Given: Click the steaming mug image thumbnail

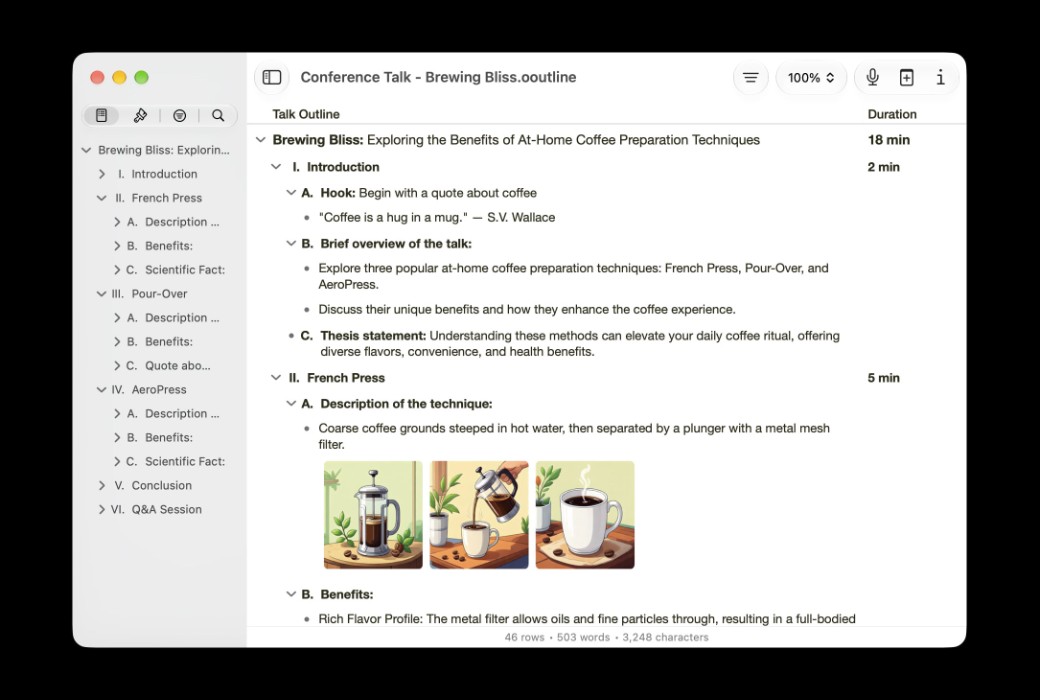Looking at the screenshot, I should 585,515.
